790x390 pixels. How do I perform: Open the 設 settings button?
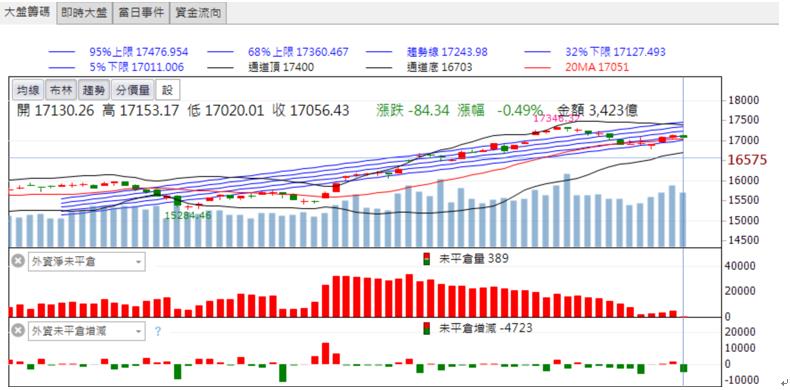click(x=168, y=91)
